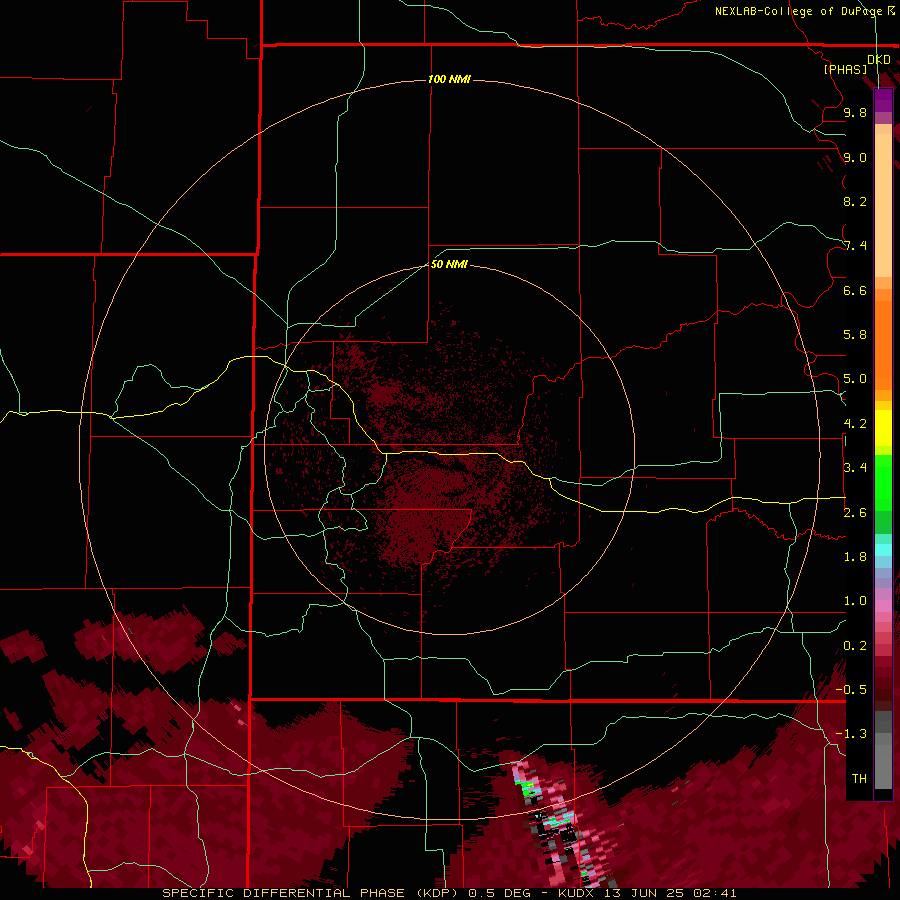Click the NEXLAB-College of DuPage label
This screenshot has width=900, height=900.
(x=805, y=11)
